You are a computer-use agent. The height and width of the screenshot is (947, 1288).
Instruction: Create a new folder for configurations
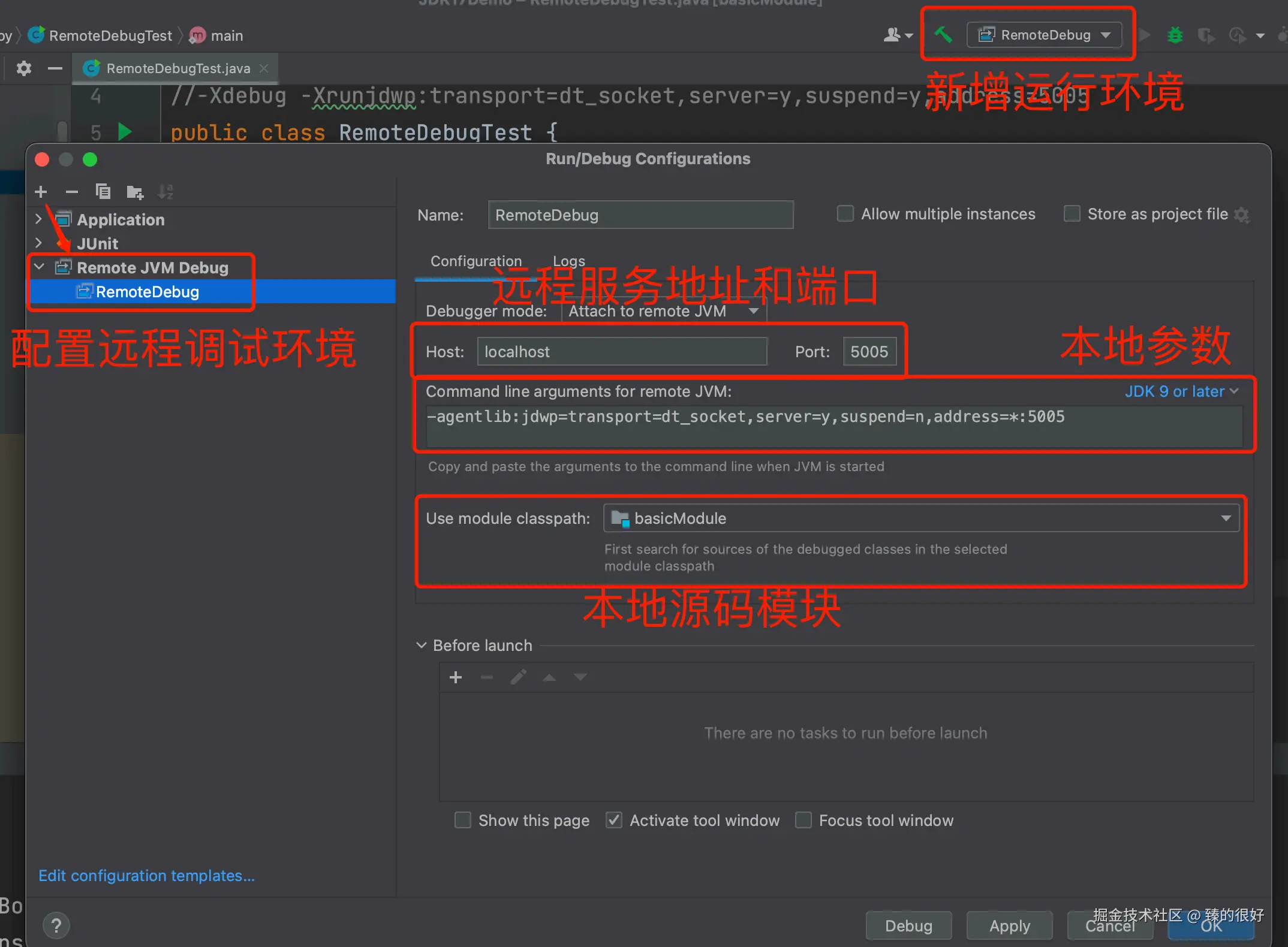point(134,191)
